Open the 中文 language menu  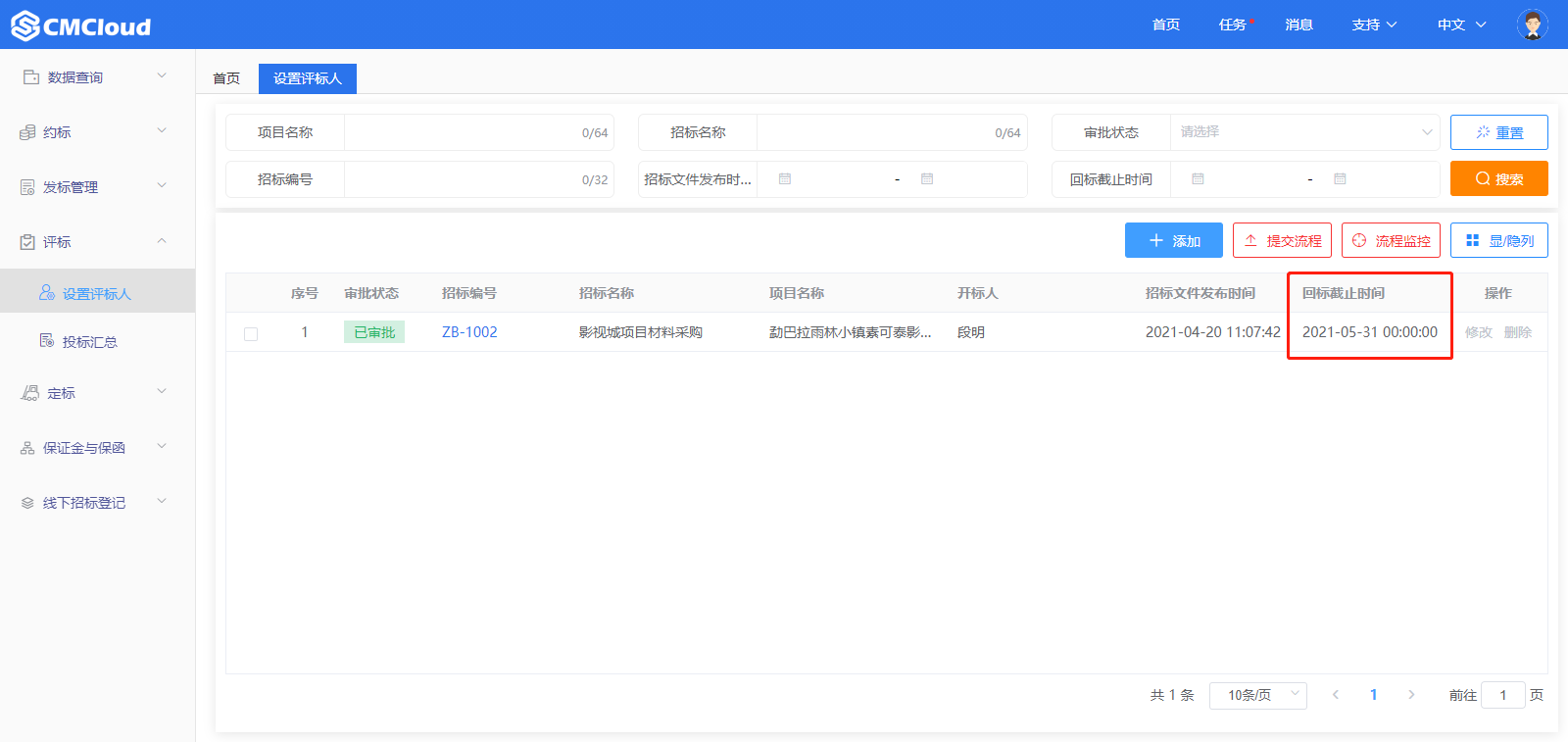tap(1461, 25)
